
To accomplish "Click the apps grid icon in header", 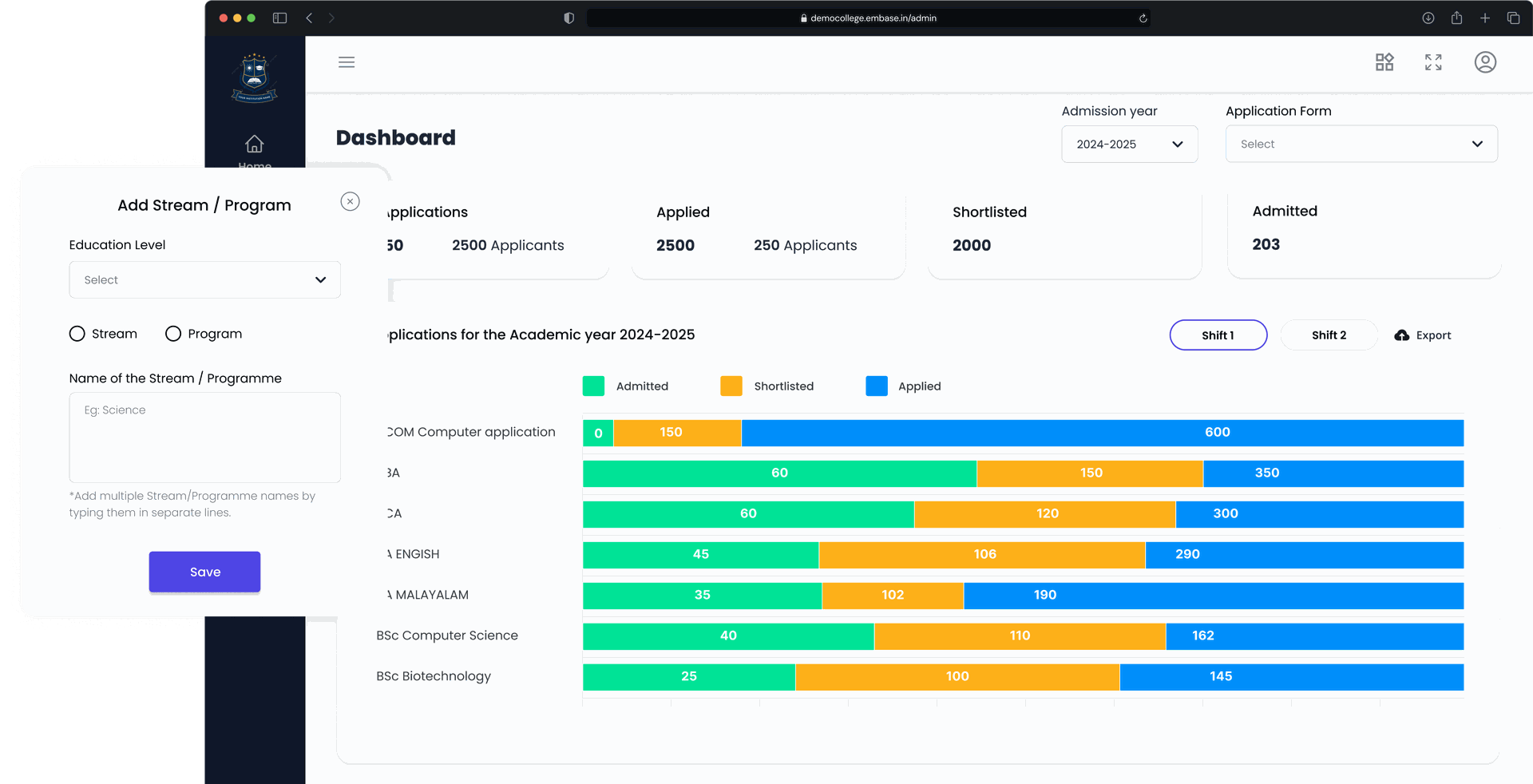I will [1384, 62].
